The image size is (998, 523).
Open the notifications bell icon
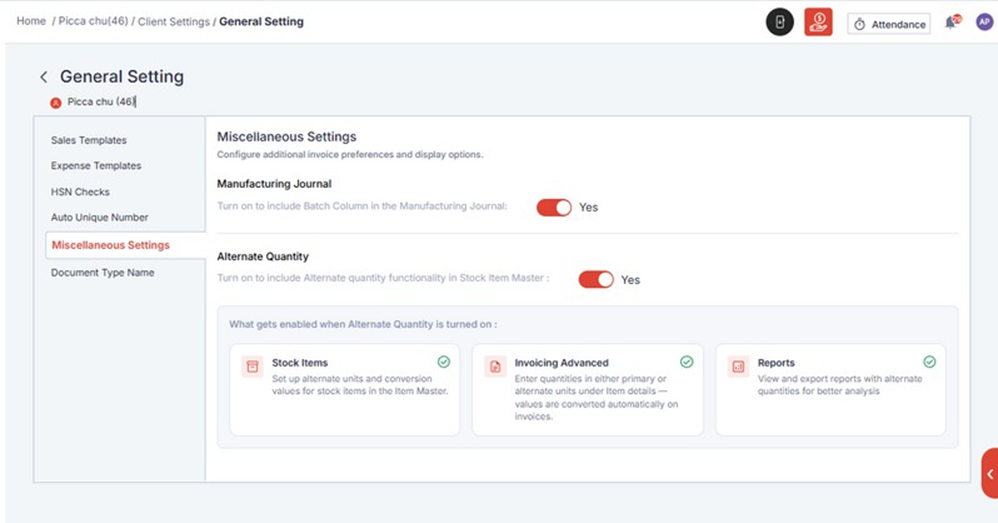pyautogui.click(x=950, y=23)
